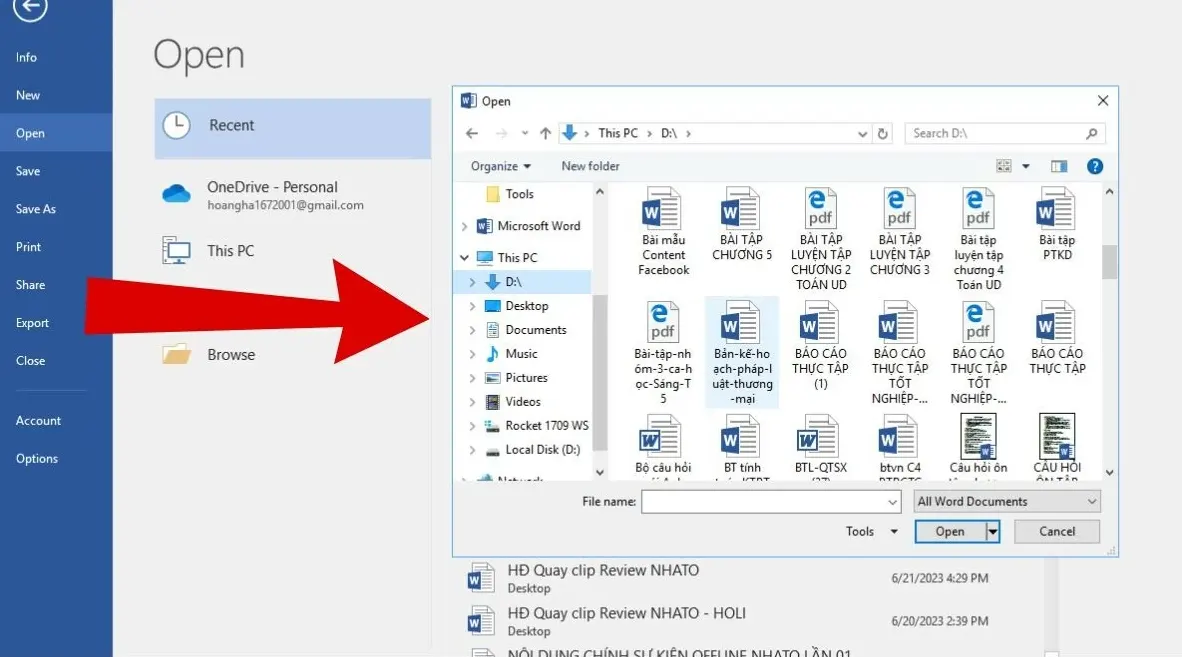This screenshot has height=657, width=1182.
Task: Select Desktop in the navigation tree
Action: [517, 306]
